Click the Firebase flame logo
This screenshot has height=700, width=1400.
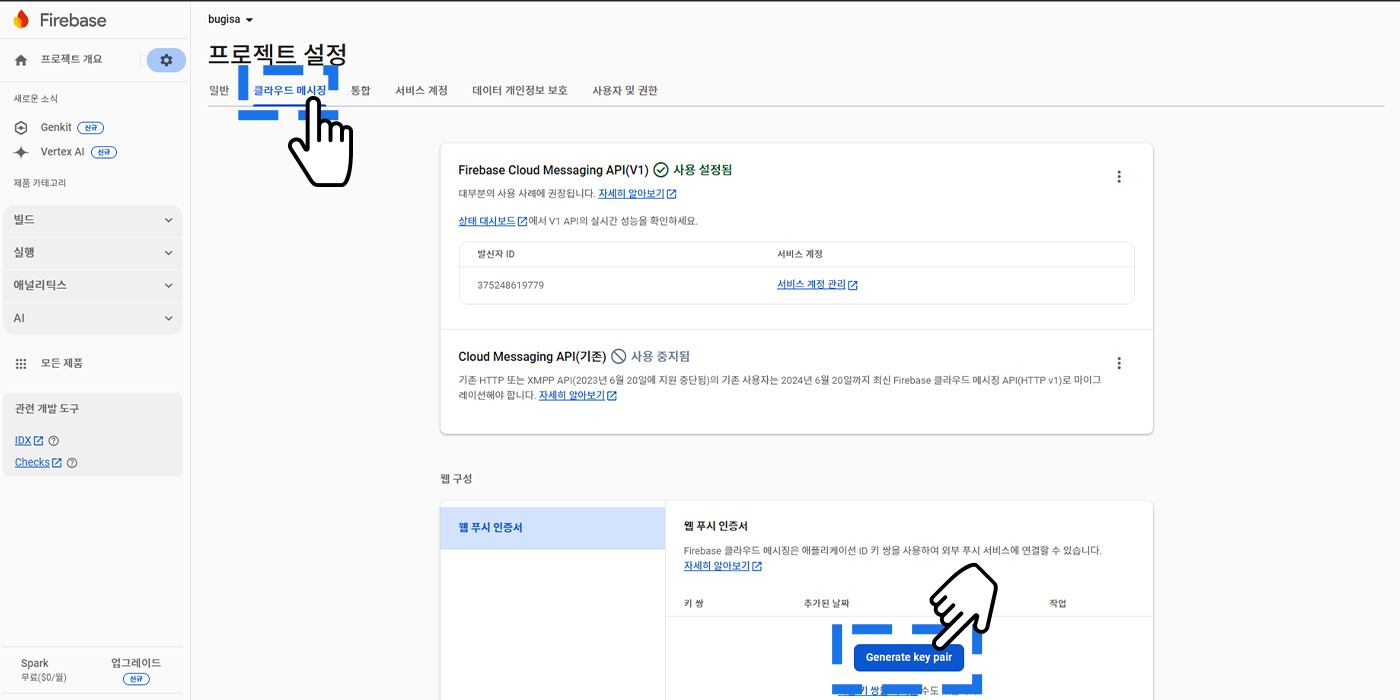coord(21,19)
